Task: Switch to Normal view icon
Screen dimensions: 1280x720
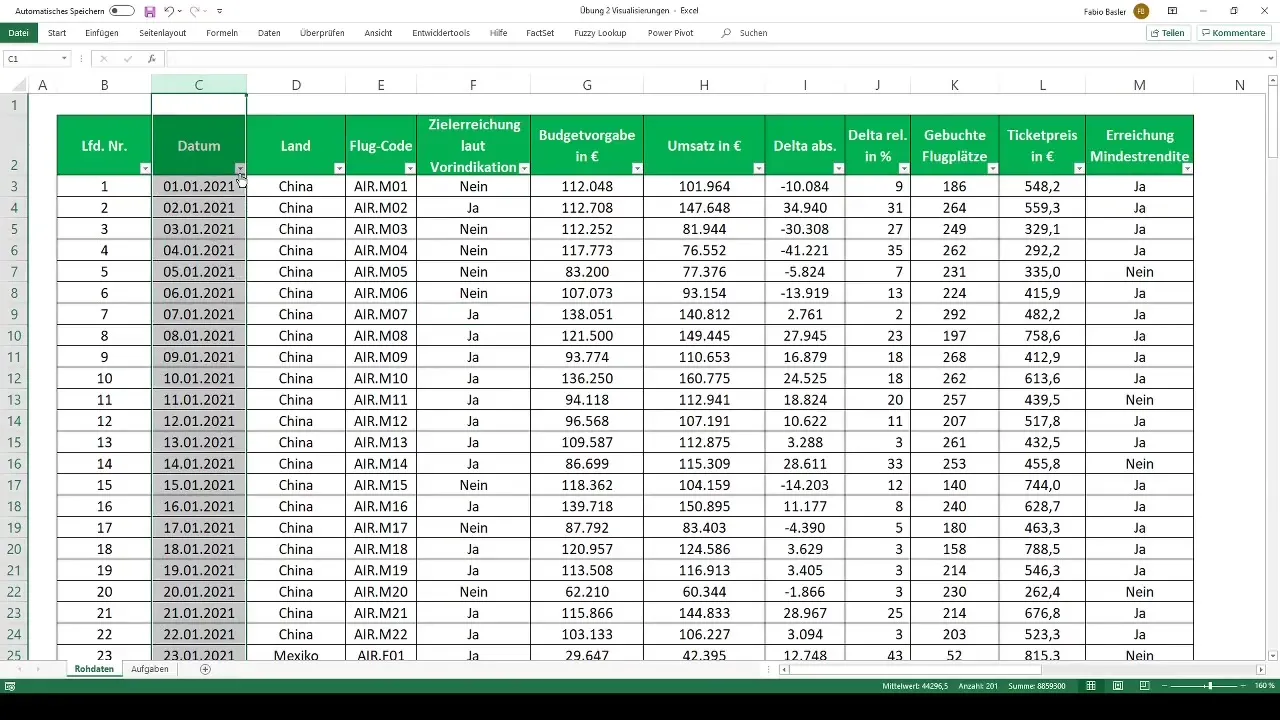Action: 1091,686
